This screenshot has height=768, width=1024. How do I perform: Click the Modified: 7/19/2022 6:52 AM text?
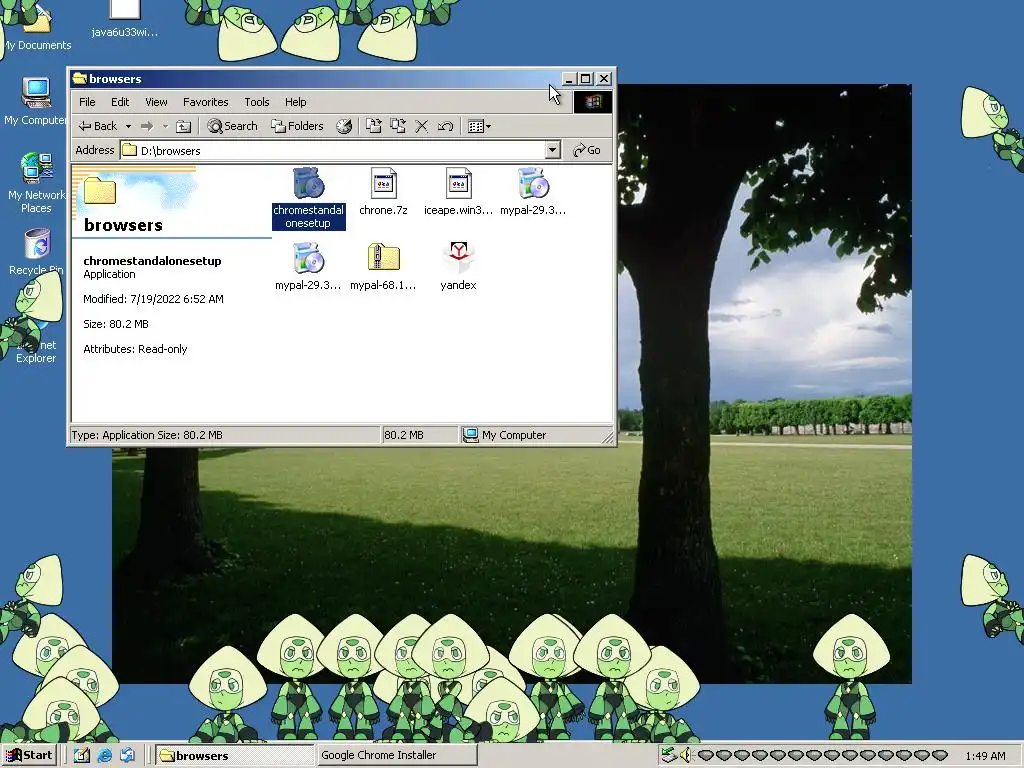pos(153,299)
